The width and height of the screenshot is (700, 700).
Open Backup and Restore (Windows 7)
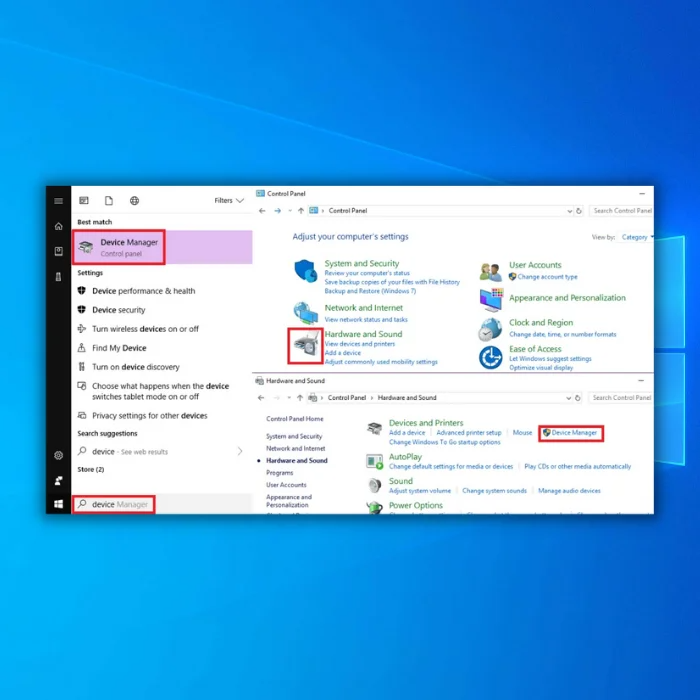point(370,291)
